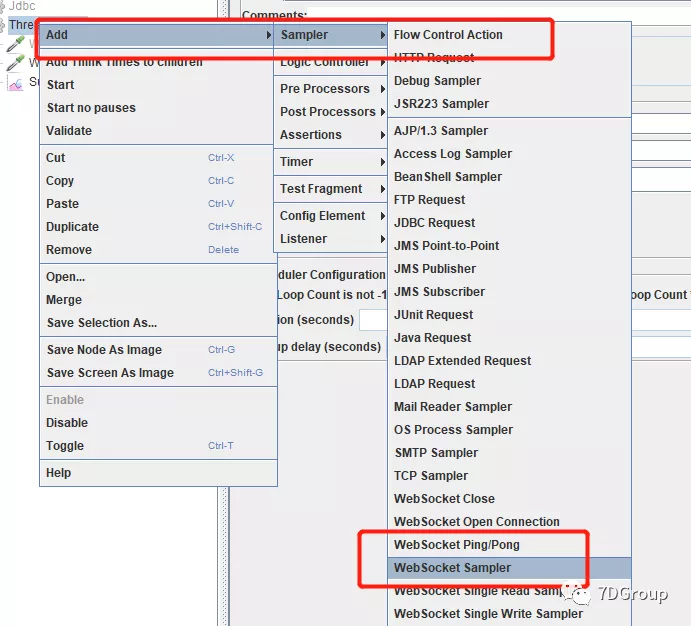Choose JSR223 Sampler
Image resolution: width=691 pixels, height=626 pixels.
click(x=441, y=104)
